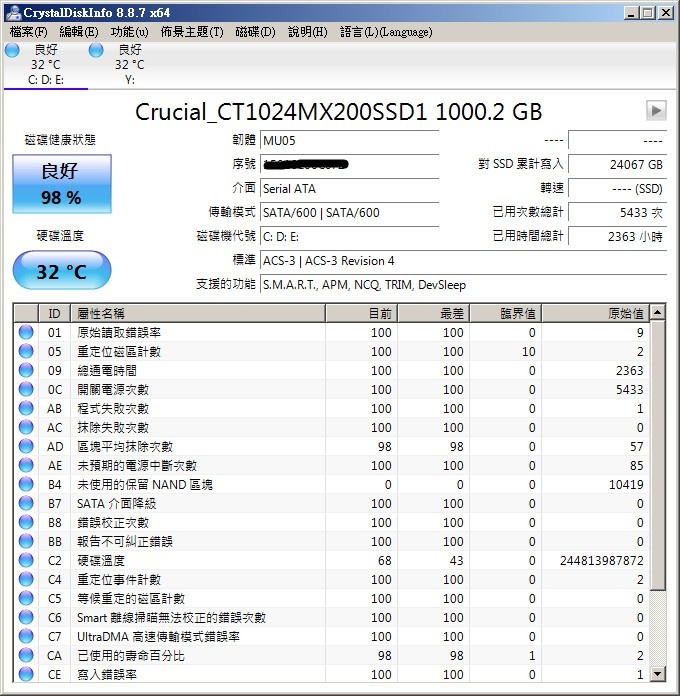Click status orb of attribute AE row
680x696 pixels.
pyautogui.click(x=26, y=465)
